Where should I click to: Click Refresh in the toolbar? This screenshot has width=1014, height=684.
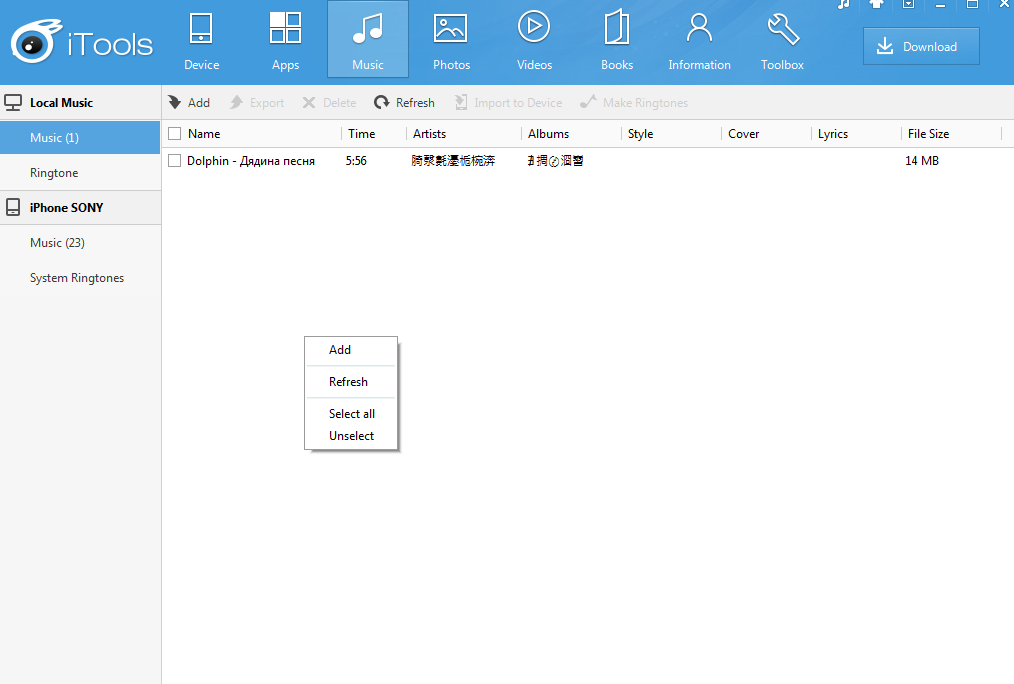tap(404, 103)
